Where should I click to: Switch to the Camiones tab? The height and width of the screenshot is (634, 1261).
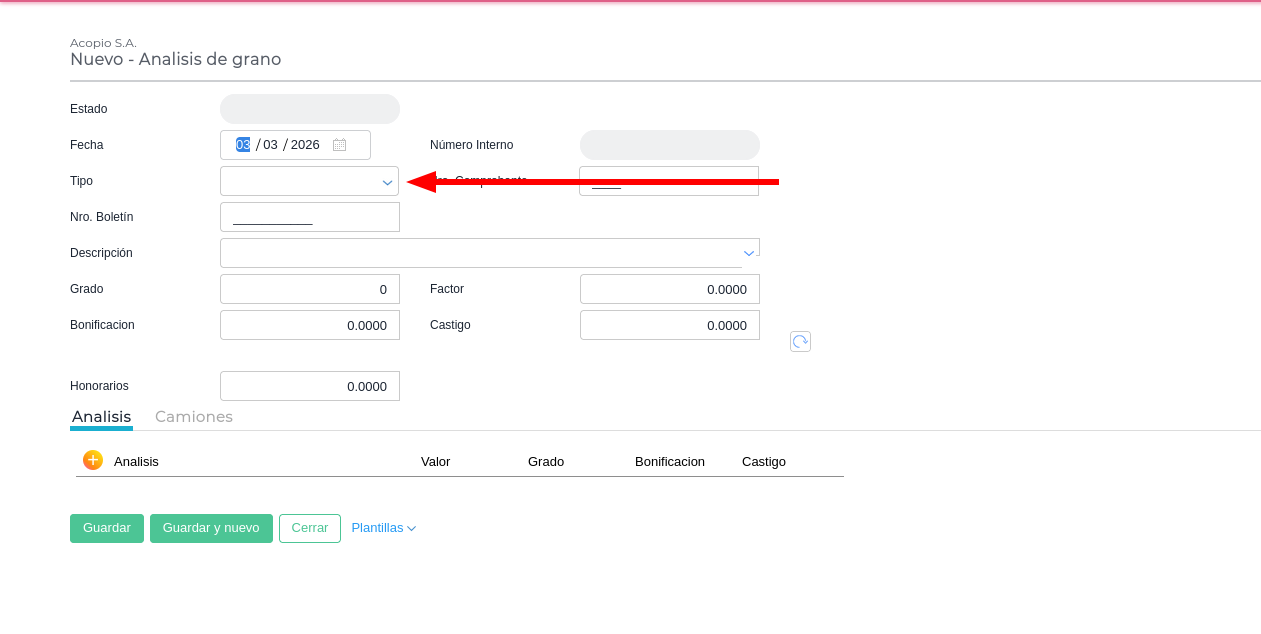point(194,417)
